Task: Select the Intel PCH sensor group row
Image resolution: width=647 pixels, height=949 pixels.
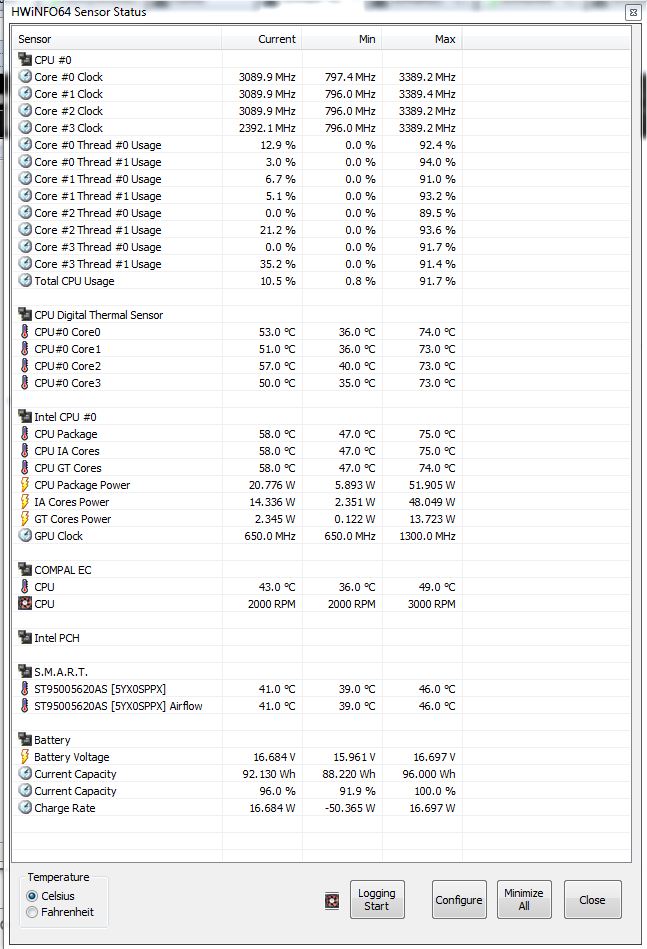Action: point(321,638)
